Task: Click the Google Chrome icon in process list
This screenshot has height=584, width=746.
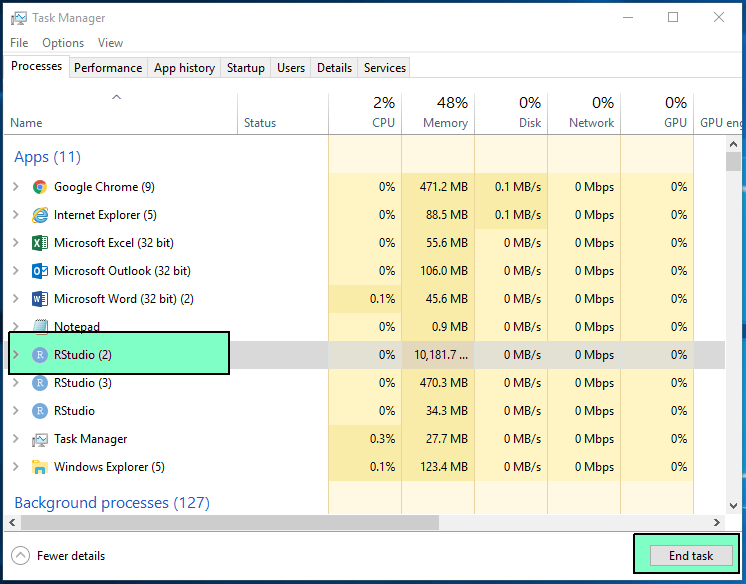Action: pos(40,187)
